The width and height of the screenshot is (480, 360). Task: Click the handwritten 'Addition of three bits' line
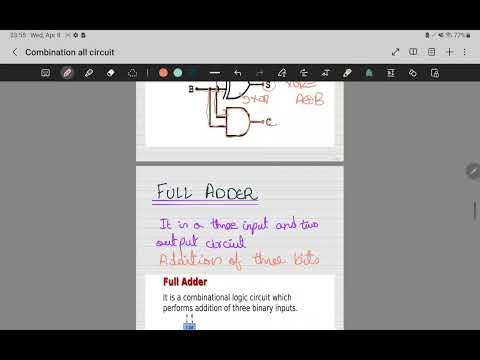coord(239,260)
